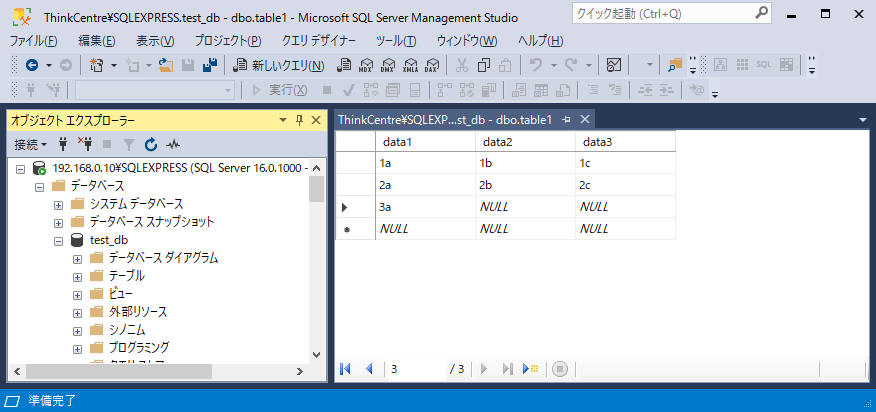Click the navigate back arrow in toolbar

pos(32,65)
